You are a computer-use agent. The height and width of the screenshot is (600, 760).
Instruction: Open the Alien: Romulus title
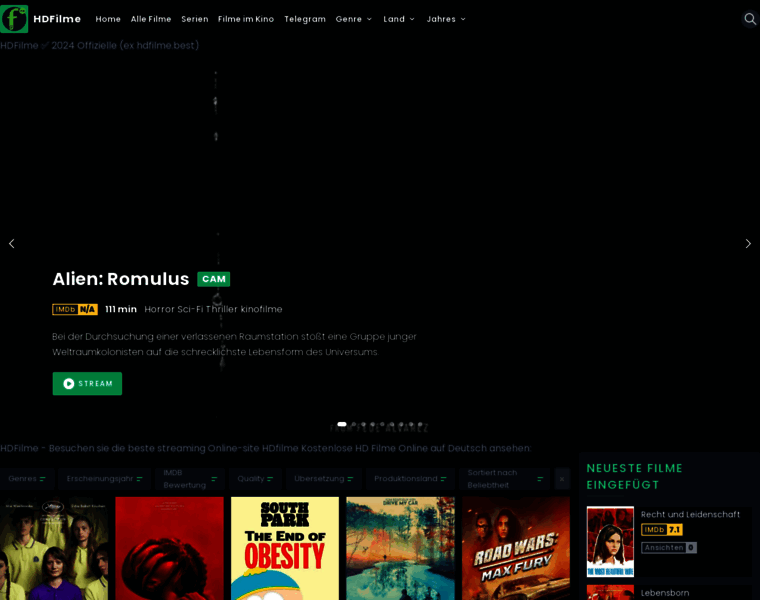click(121, 279)
